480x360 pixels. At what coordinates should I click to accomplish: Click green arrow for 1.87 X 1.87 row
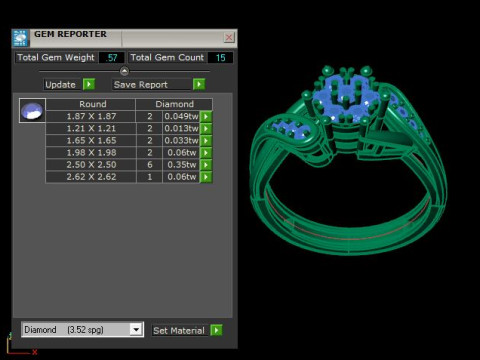pyautogui.click(x=206, y=116)
